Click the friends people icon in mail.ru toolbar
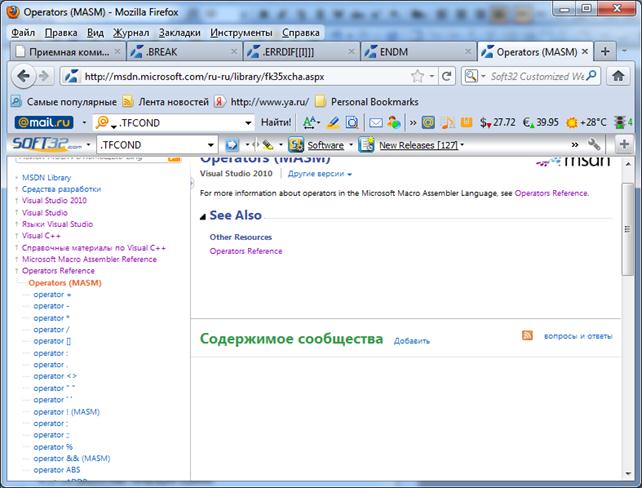The width and height of the screenshot is (642, 488). [x=394, y=122]
